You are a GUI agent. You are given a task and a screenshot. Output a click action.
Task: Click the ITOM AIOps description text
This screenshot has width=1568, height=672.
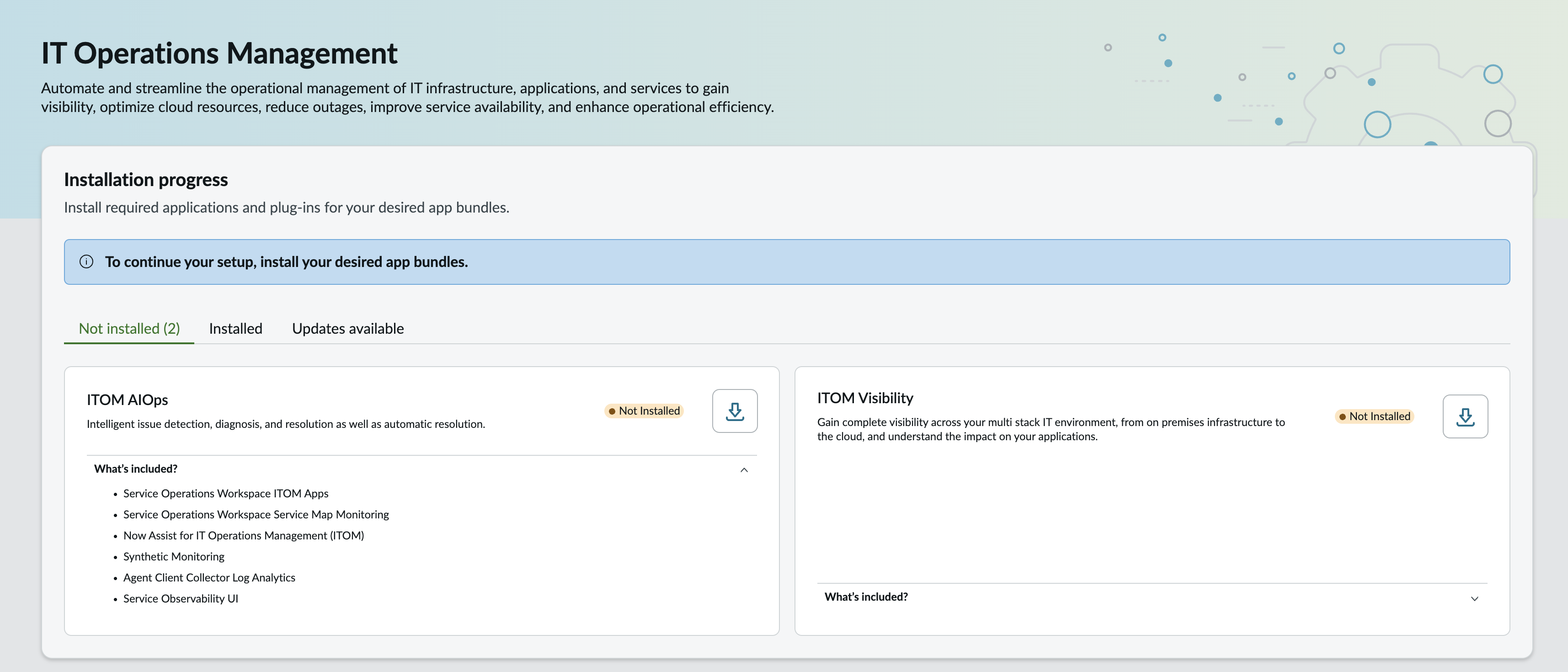pos(286,424)
